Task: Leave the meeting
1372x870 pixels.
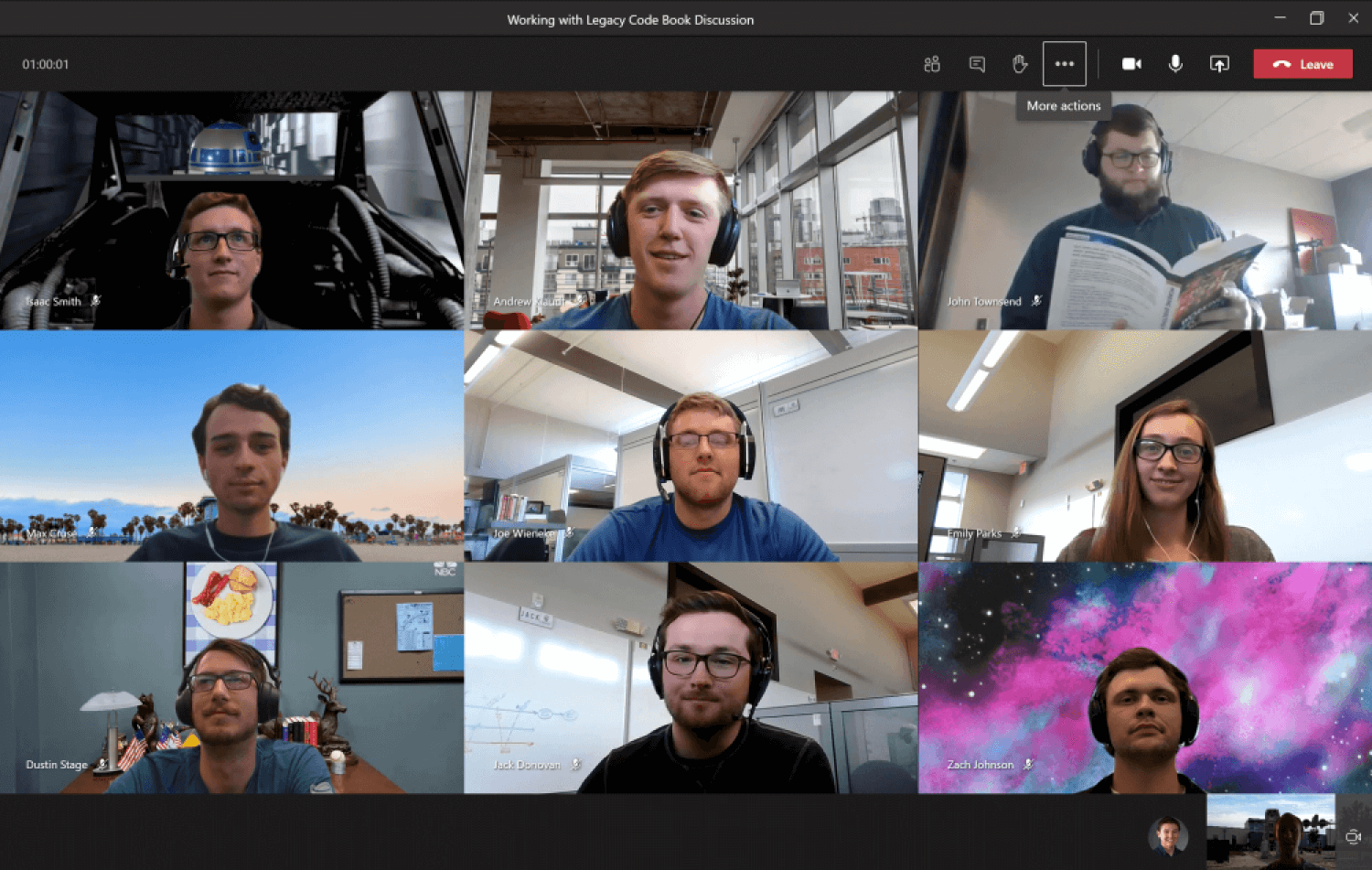Action: click(1302, 64)
